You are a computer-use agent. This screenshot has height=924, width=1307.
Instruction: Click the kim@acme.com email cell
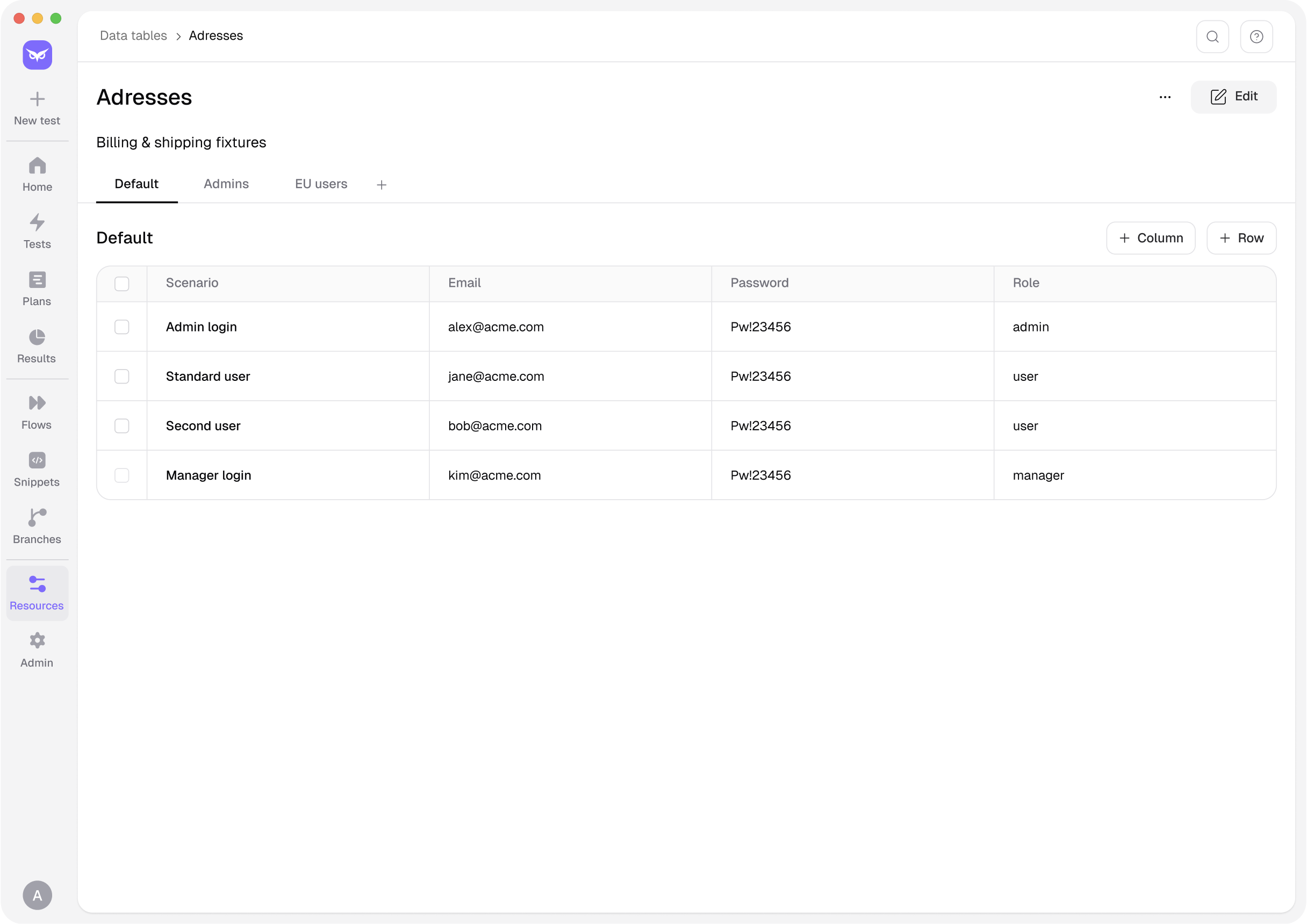[570, 475]
